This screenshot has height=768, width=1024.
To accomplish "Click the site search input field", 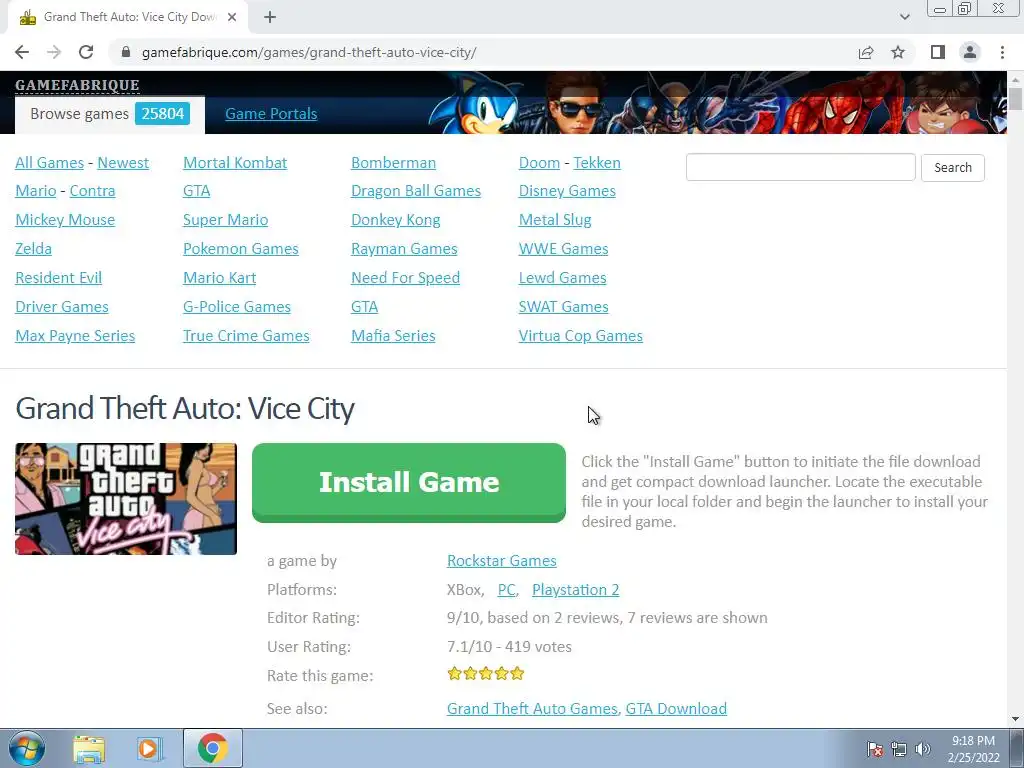I will coord(801,167).
